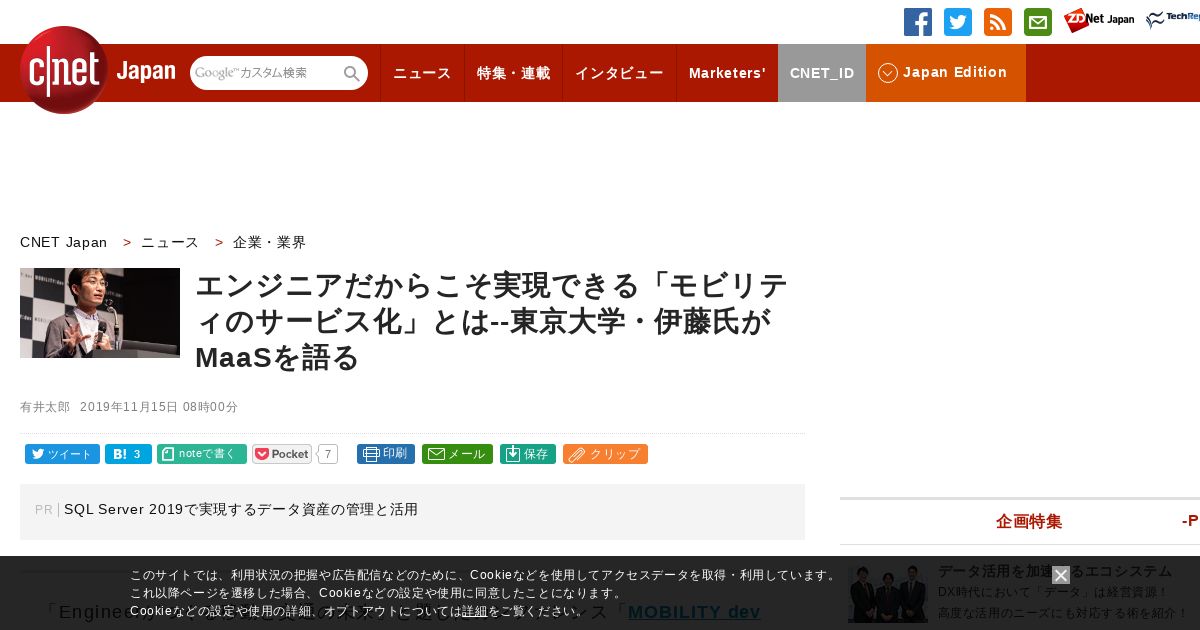1200x630 pixels.
Task: Open MOBILITY dev link in article
Action: [x=694, y=612]
